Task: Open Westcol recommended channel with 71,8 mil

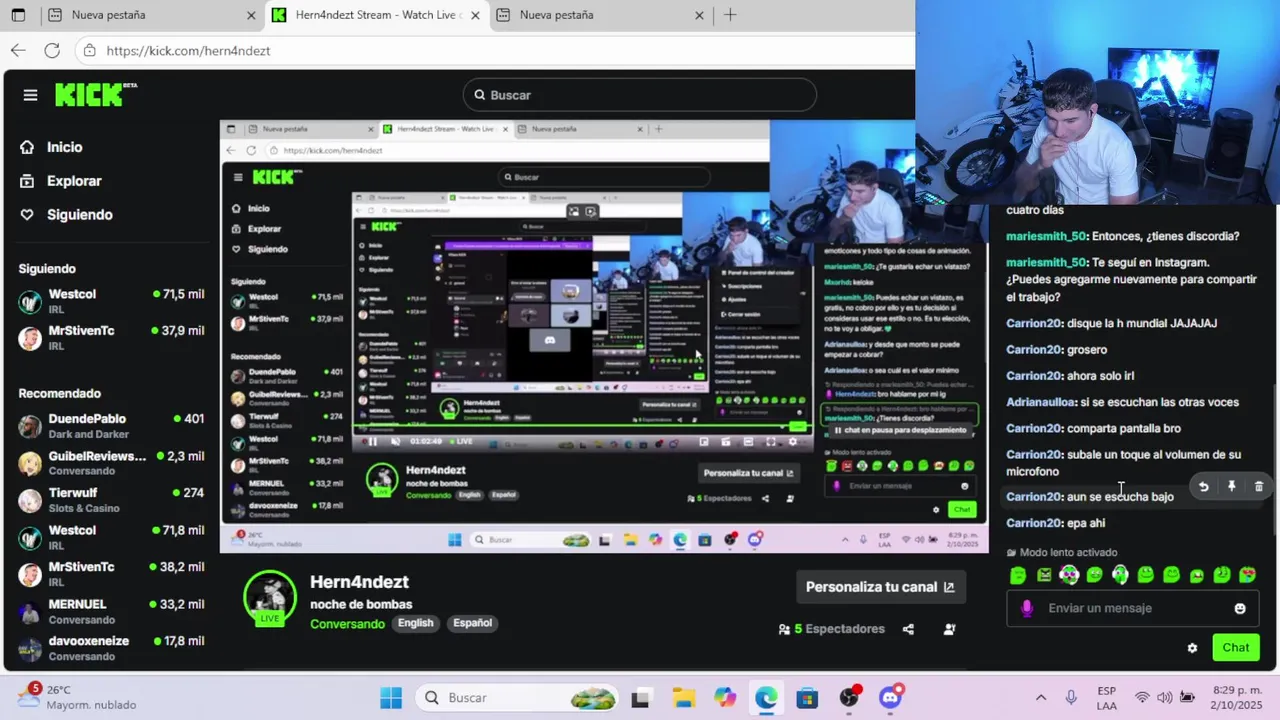Action: (x=111, y=537)
